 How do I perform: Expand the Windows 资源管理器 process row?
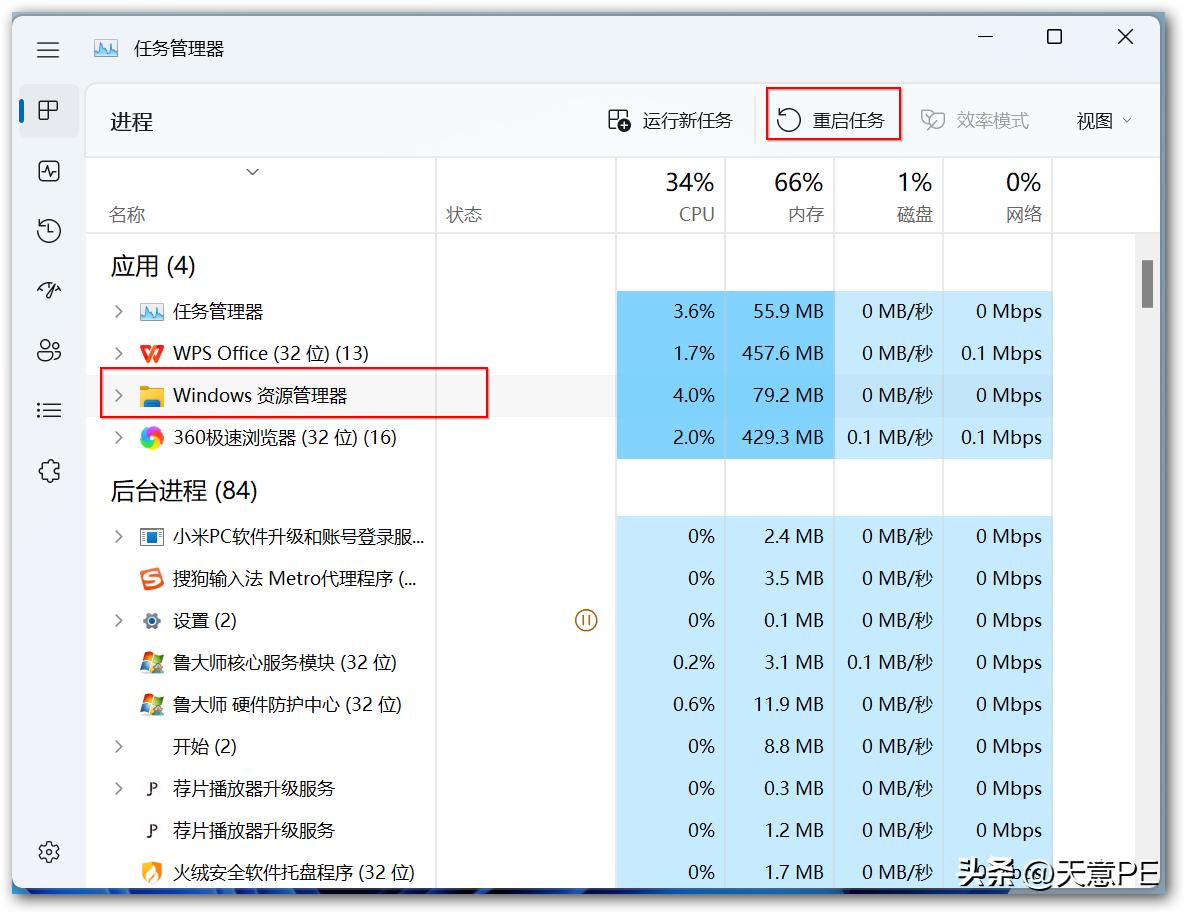pos(117,395)
